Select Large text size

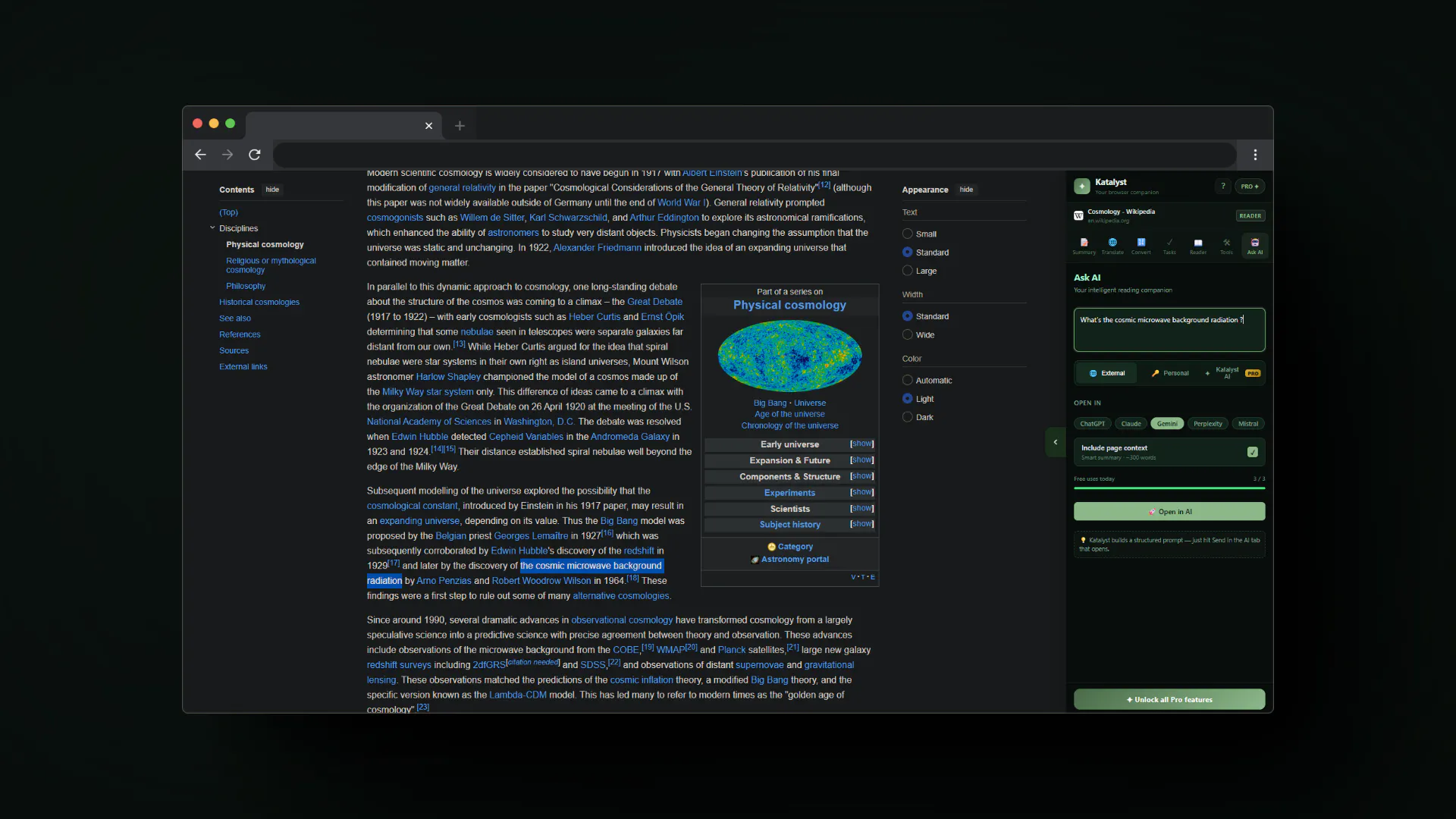click(x=908, y=271)
